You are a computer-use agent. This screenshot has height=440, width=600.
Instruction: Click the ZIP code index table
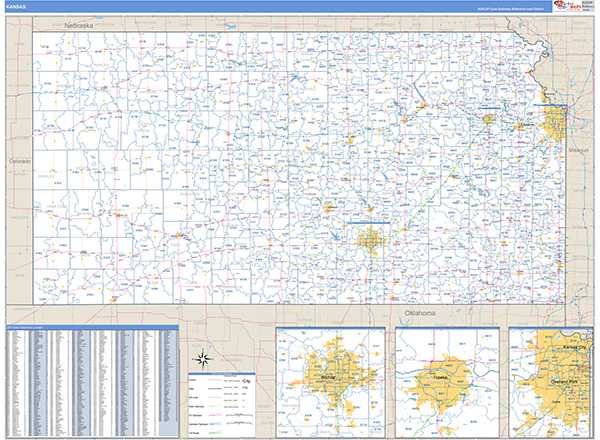[92, 383]
